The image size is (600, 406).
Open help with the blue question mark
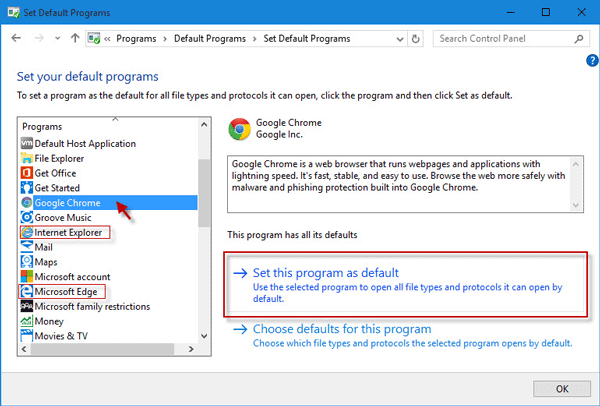(x=592, y=60)
